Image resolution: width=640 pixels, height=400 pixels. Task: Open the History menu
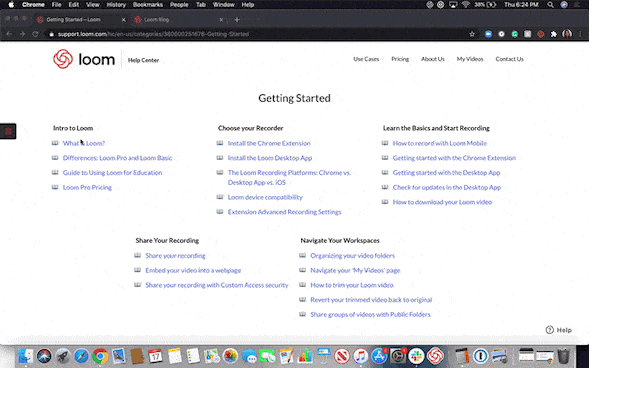[x=116, y=5]
